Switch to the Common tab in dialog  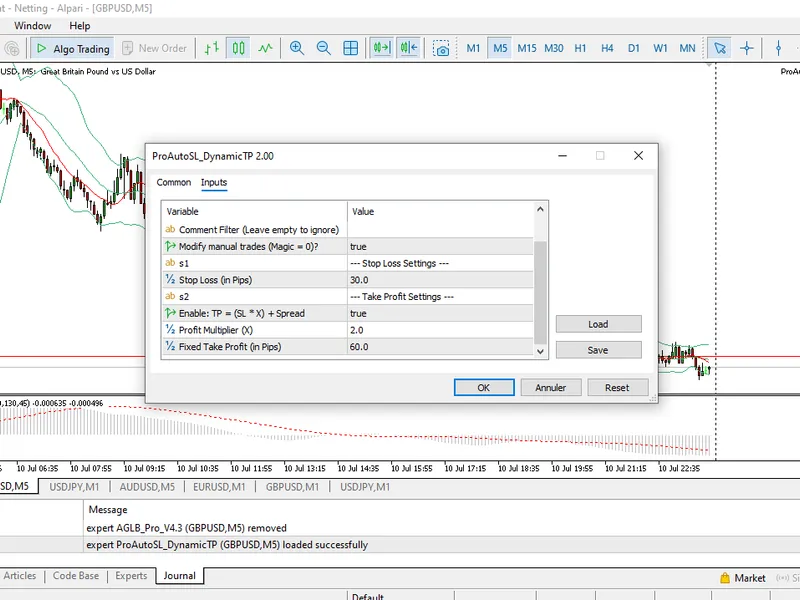click(x=173, y=183)
